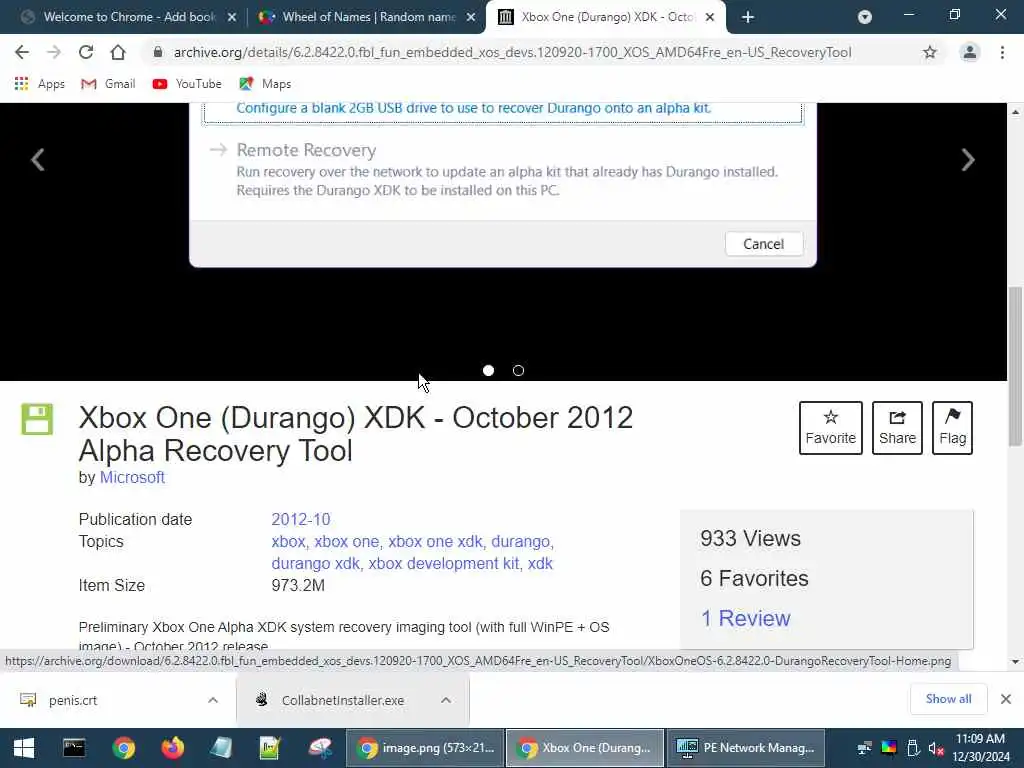Open the network tray icon
Viewport: 1024px width, 768px height.
click(865, 748)
